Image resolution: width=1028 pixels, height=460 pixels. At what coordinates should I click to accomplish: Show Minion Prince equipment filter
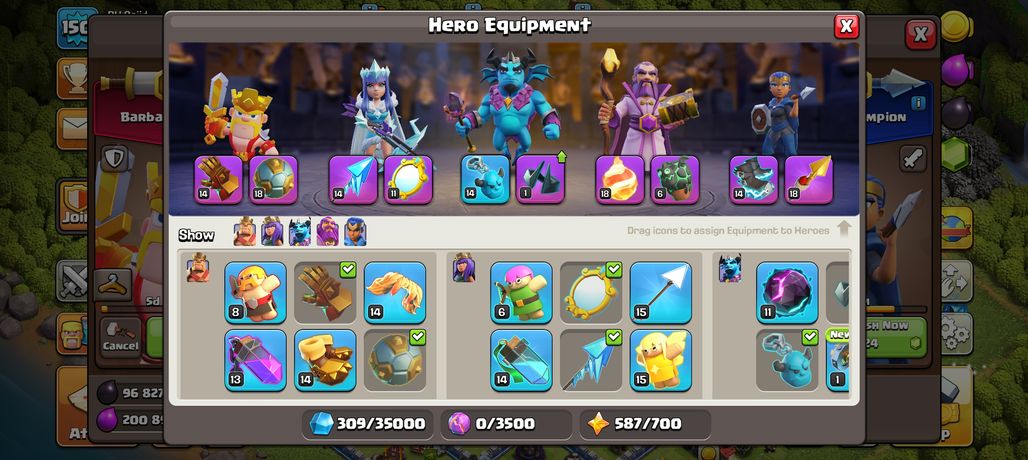[x=300, y=232]
